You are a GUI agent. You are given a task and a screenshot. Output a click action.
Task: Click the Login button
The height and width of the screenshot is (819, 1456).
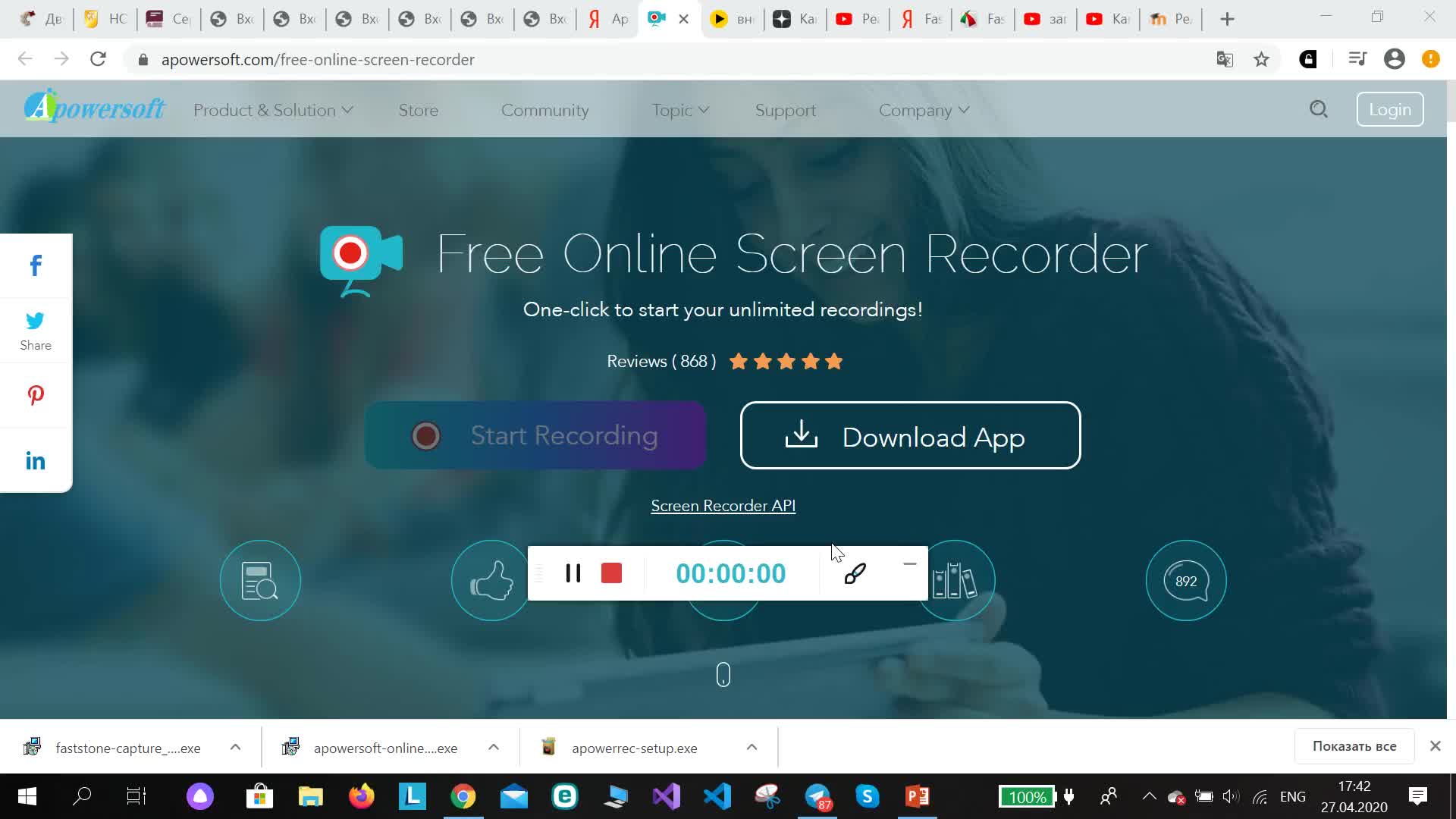pyautogui.click(x=1390, y=109)
